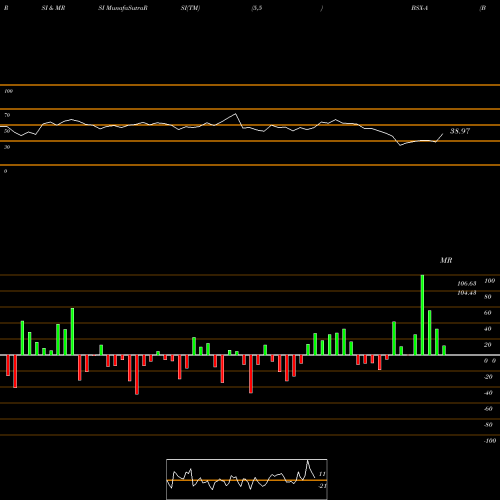Click the '(3,5' parameter text in header
Image resolution: width=500 pixels, height=500 pixels.
click(x=257, y=8)
